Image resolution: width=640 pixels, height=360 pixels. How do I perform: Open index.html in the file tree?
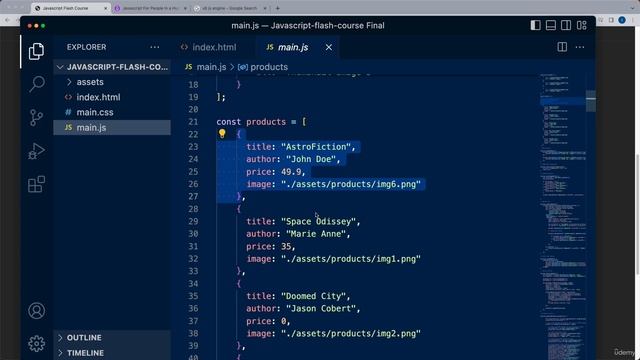point(112,97)
